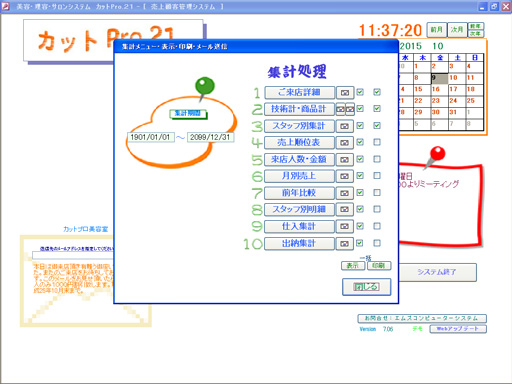Screen dimensions: 512x384
Task: Click the icon next to 前年比較
Action: click(x=345, y=193)
